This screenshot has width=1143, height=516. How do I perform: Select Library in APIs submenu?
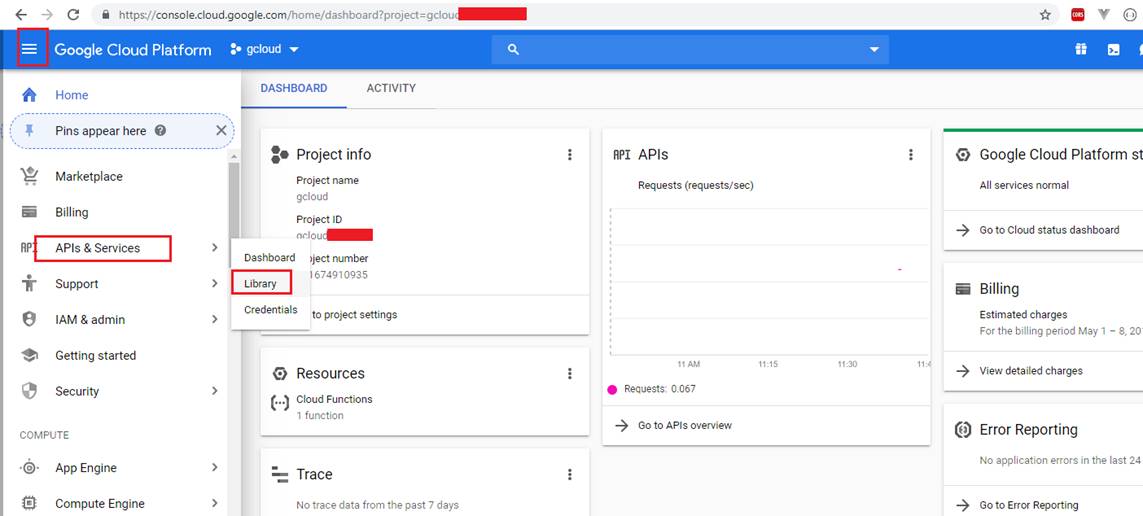261,283
